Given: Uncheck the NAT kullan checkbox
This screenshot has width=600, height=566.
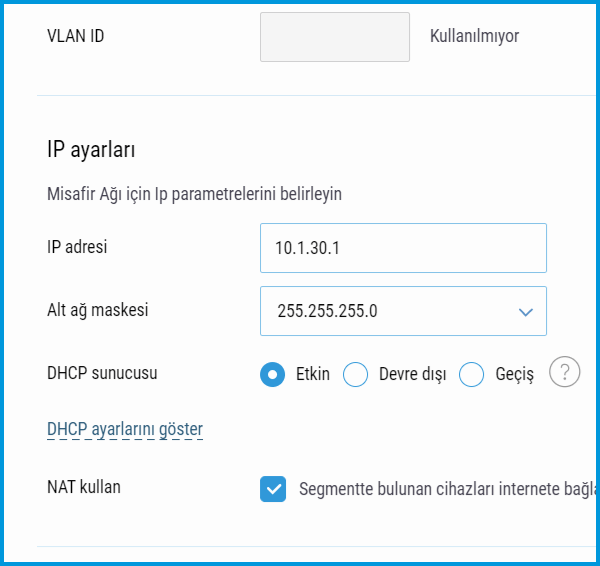Looking at the screenshot, I should 272,488.
